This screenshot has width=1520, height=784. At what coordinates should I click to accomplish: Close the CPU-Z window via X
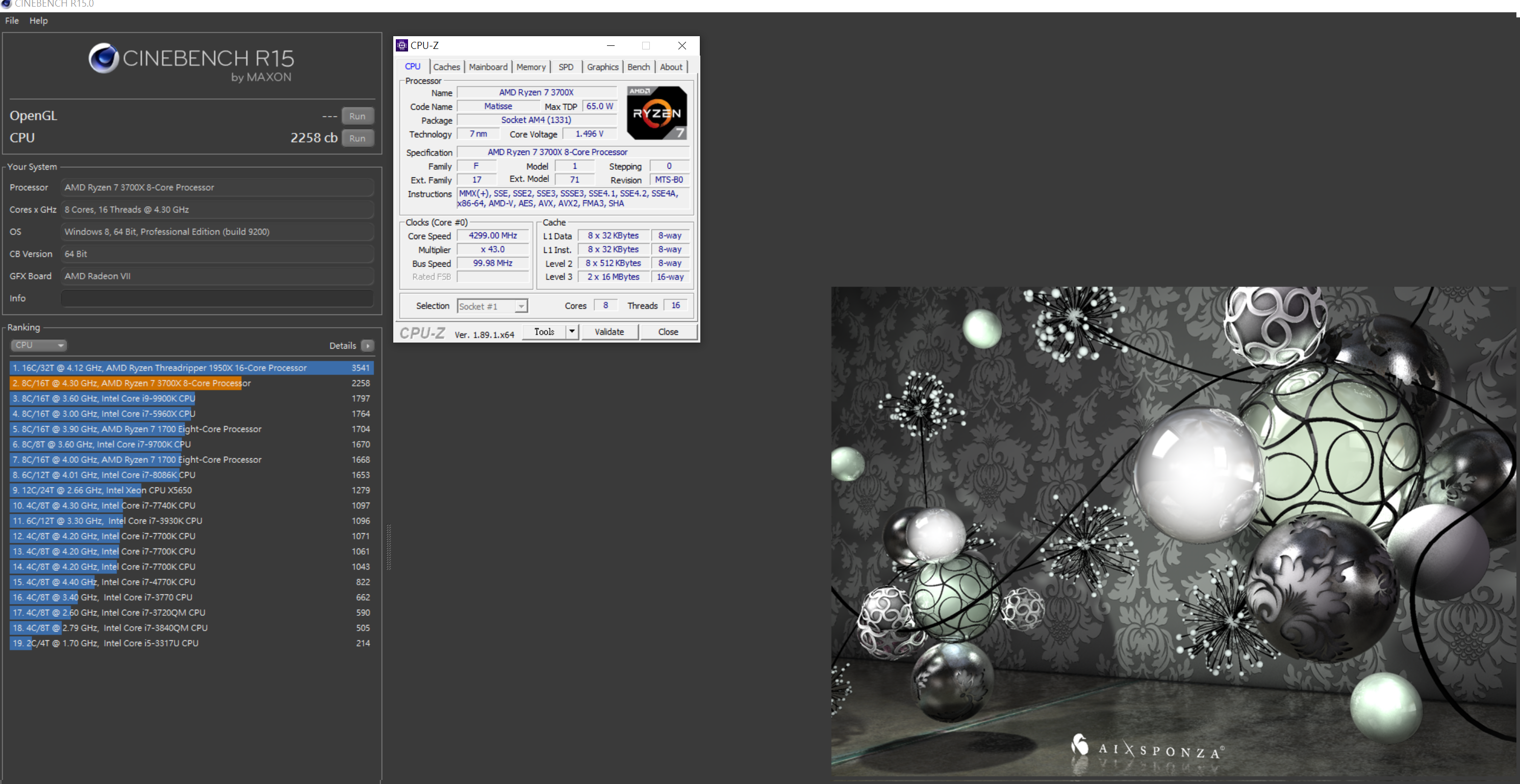click(682, 45)
